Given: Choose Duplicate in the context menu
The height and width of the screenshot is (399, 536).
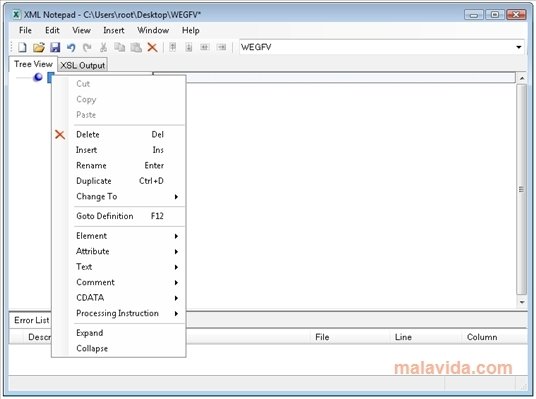Looking at the screenshot, I should (118, 181).
